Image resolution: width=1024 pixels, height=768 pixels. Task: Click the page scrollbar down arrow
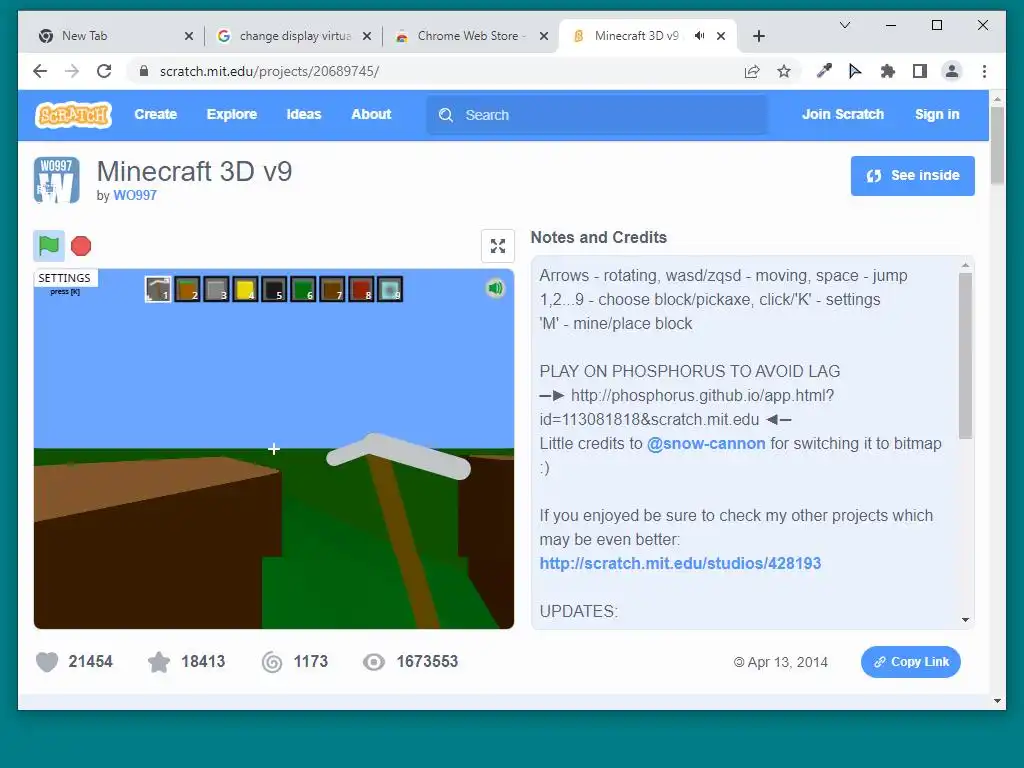click(997, 701)
